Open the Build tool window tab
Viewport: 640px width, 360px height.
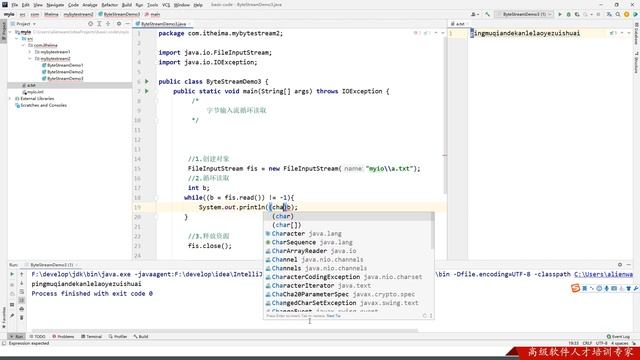pos(141,337)
